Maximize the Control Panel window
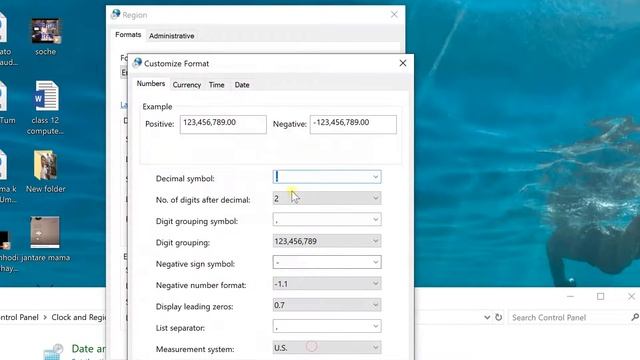The image size is (640, 360). [x=600, y=297]
